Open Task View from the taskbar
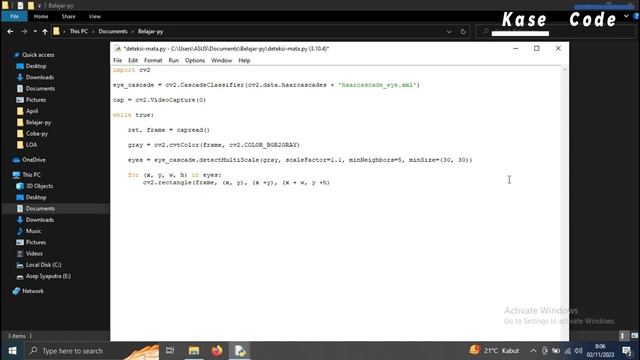 170,351
